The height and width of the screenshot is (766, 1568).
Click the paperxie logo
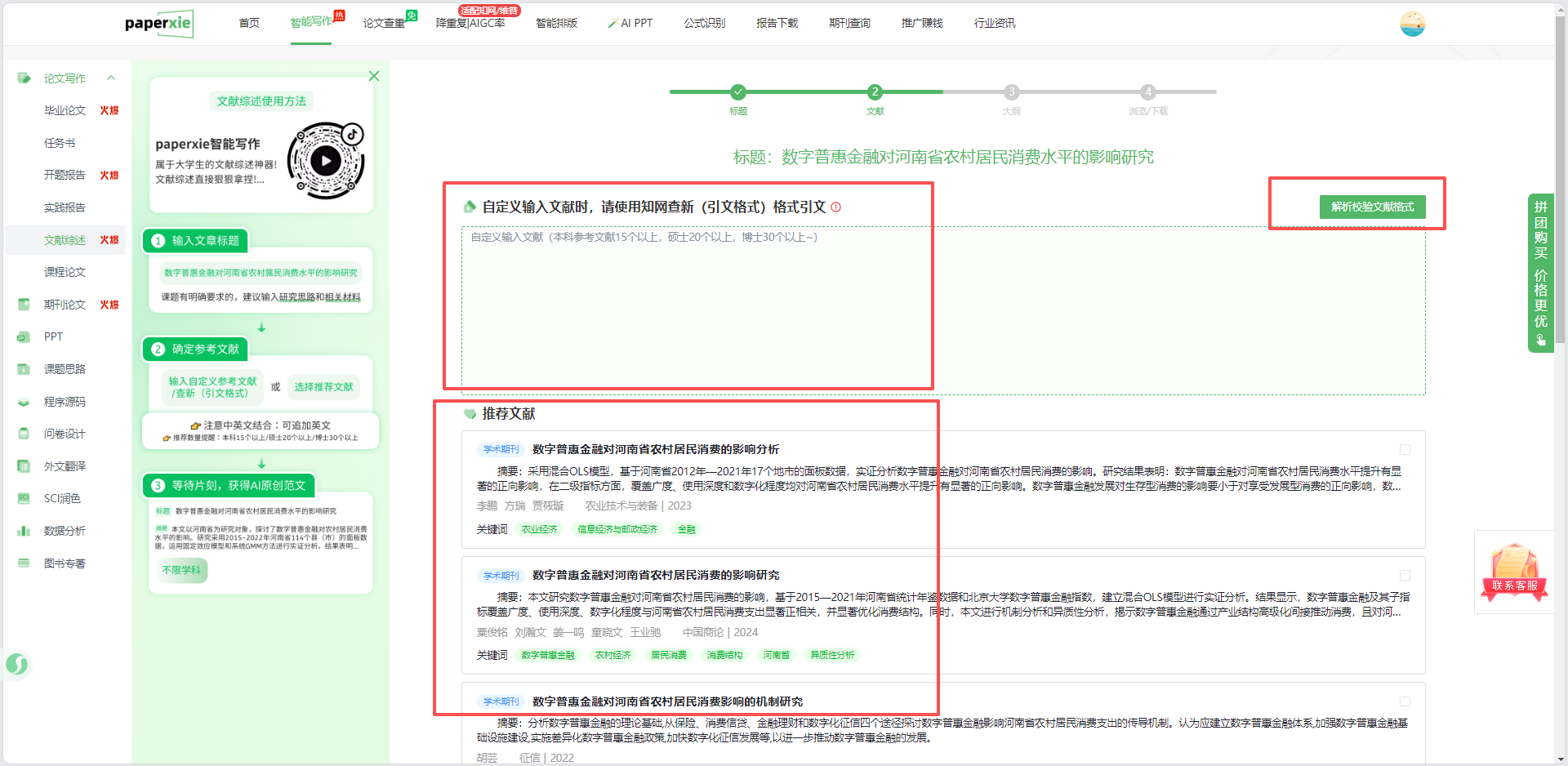point(158,24)
